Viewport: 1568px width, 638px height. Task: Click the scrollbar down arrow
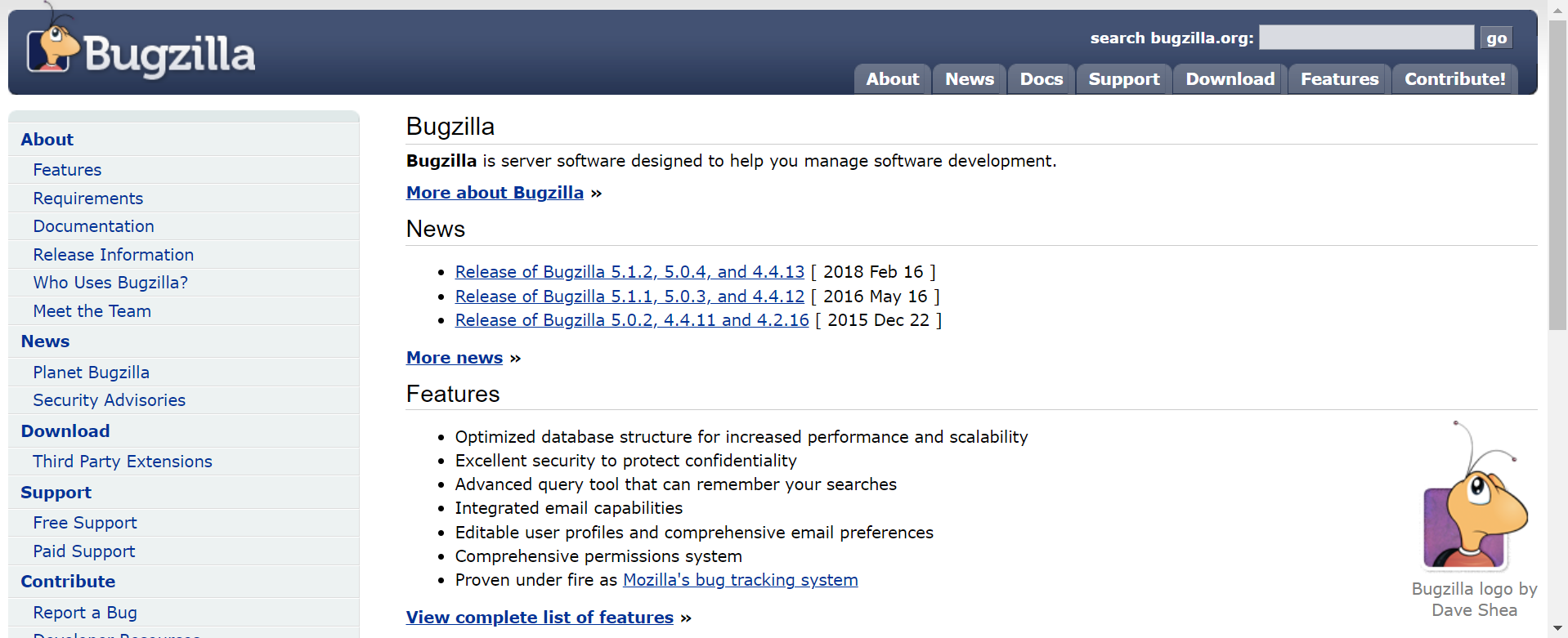[1557, 628]
